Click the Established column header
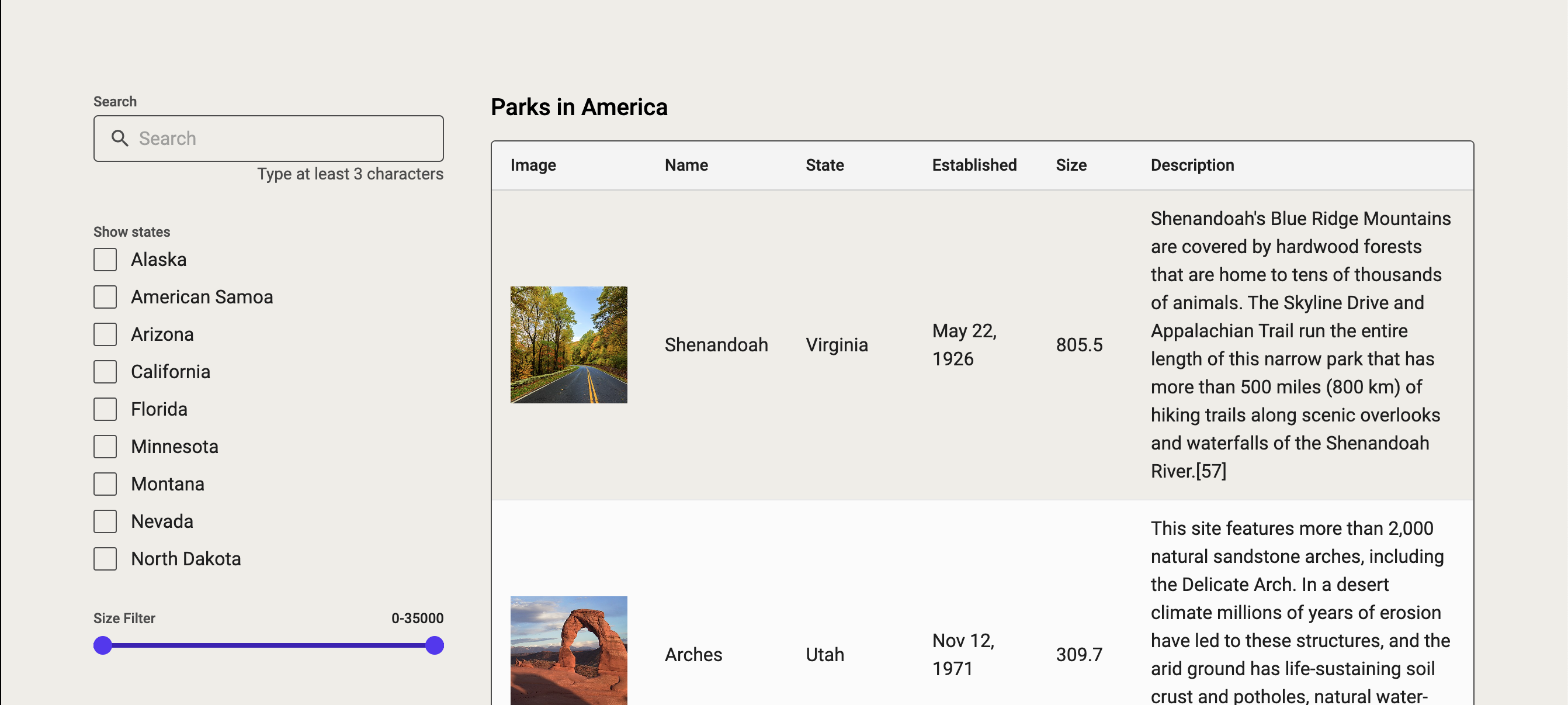This screenshot has height=705, width=1568. tap(974, 165)
